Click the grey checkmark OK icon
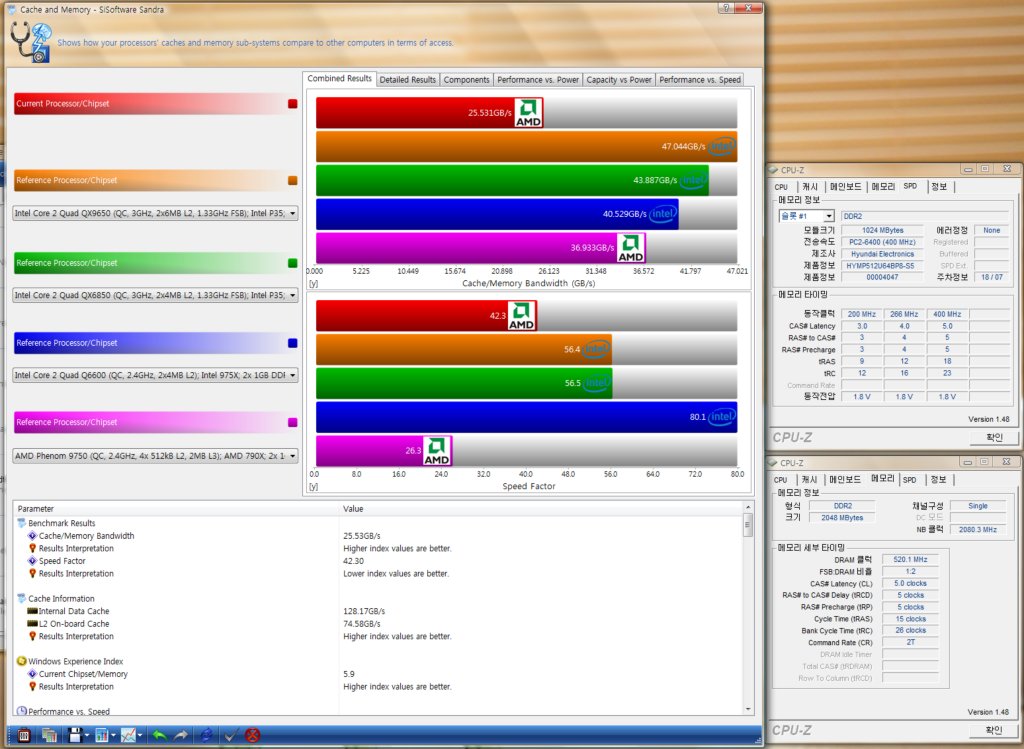 pos(231,735)
